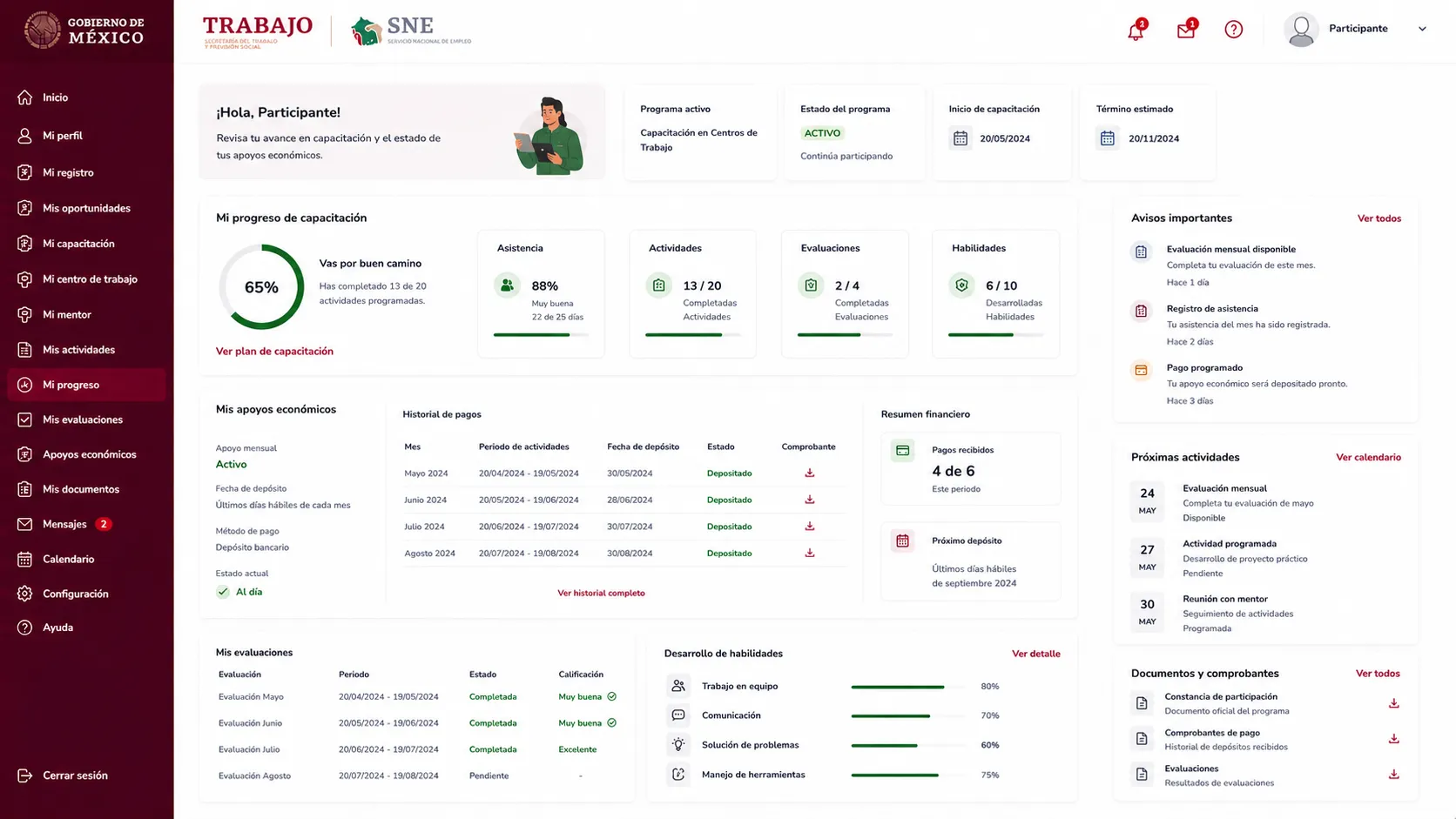Expand the Participante account dropdown arrow
This screenshot has height=819, width=1456.
click(x=1422, y=29)
